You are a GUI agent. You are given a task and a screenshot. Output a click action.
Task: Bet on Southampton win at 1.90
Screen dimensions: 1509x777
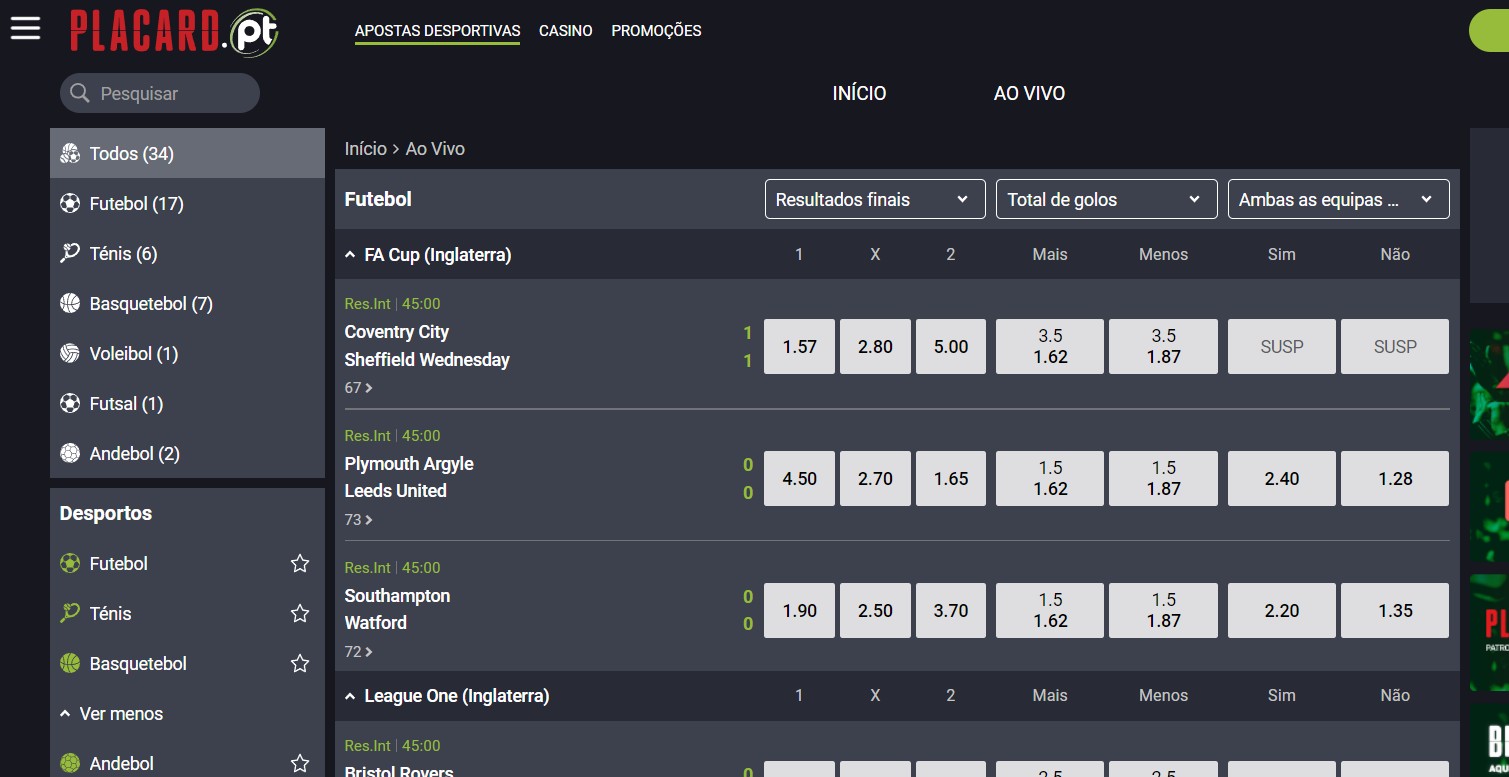click(799, 610)
